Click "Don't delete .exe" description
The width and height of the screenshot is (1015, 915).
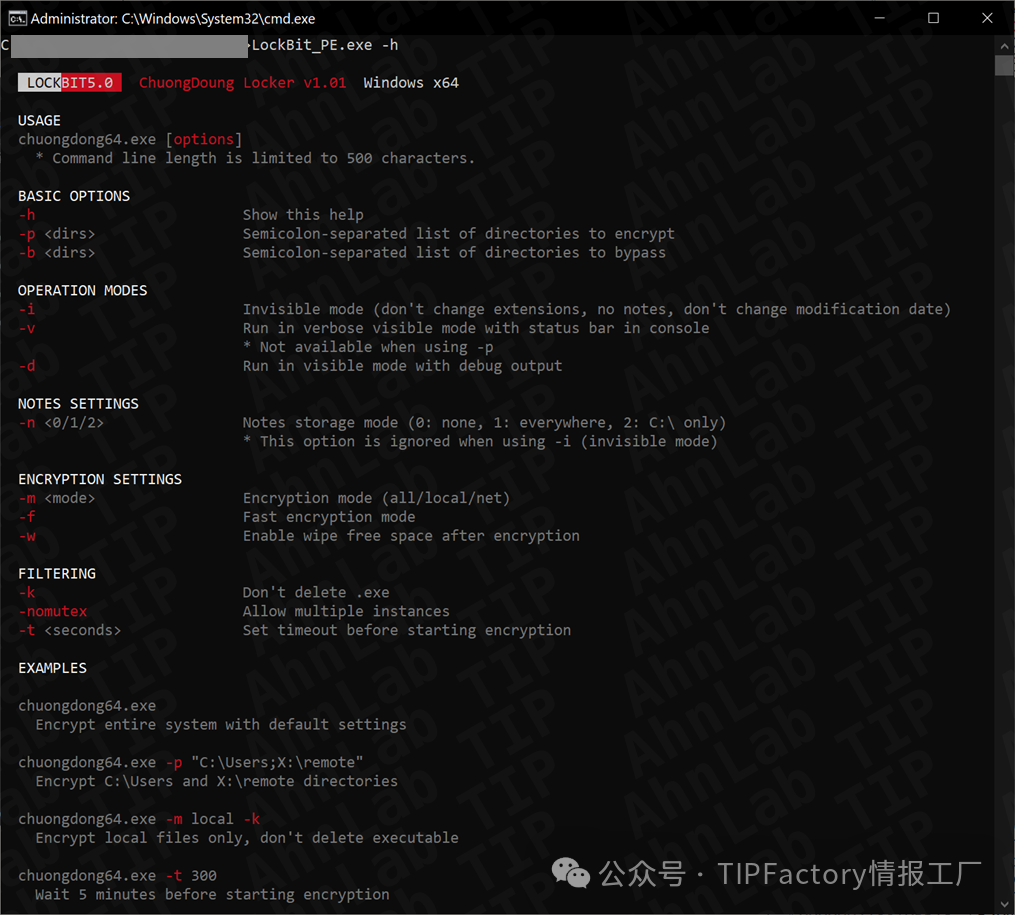point(316,593)
